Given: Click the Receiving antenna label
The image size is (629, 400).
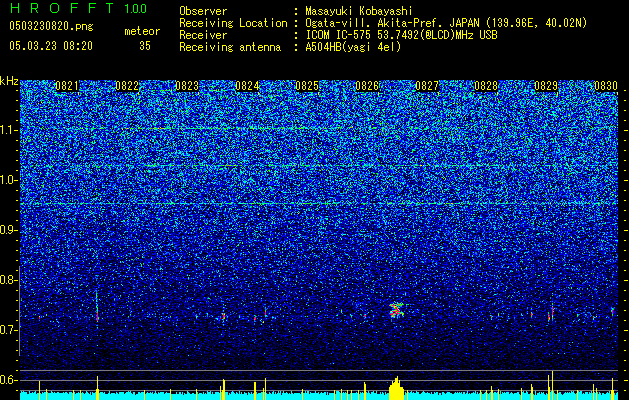Looking at the screenshot, I should click(x=230, y=47).
